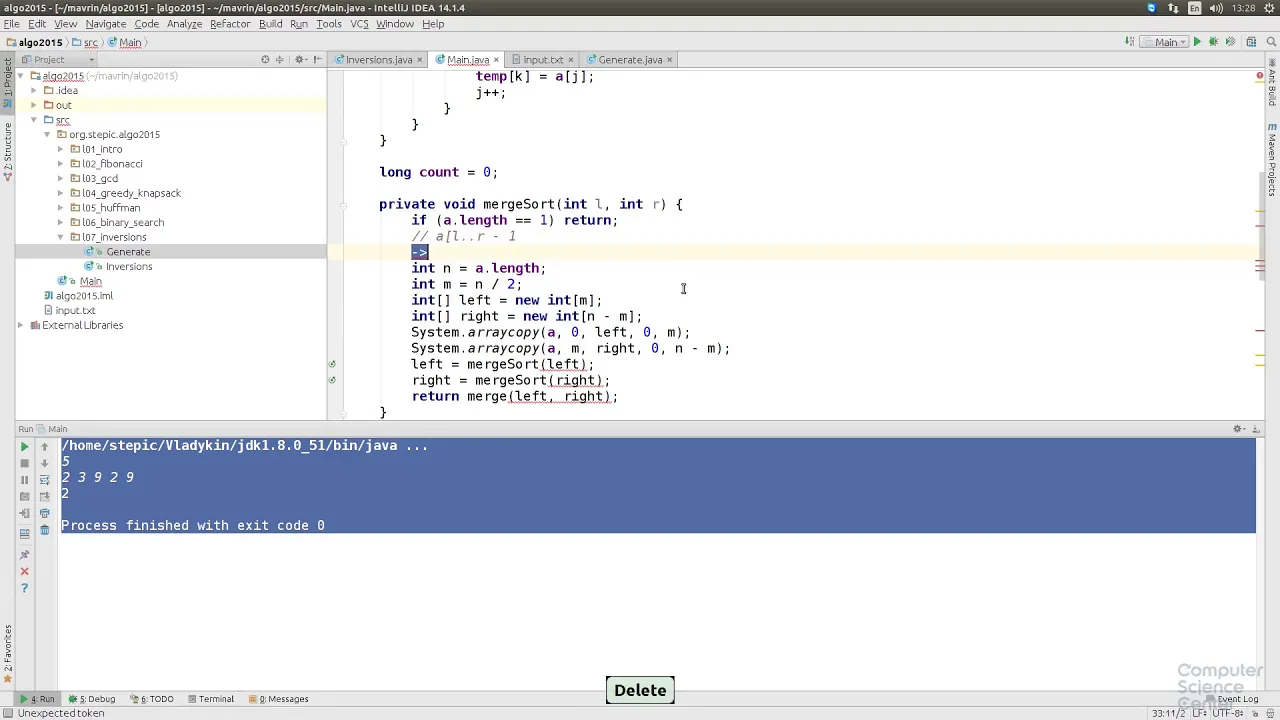
Task: Open the Terminal tool window
Action: (210, 699)
